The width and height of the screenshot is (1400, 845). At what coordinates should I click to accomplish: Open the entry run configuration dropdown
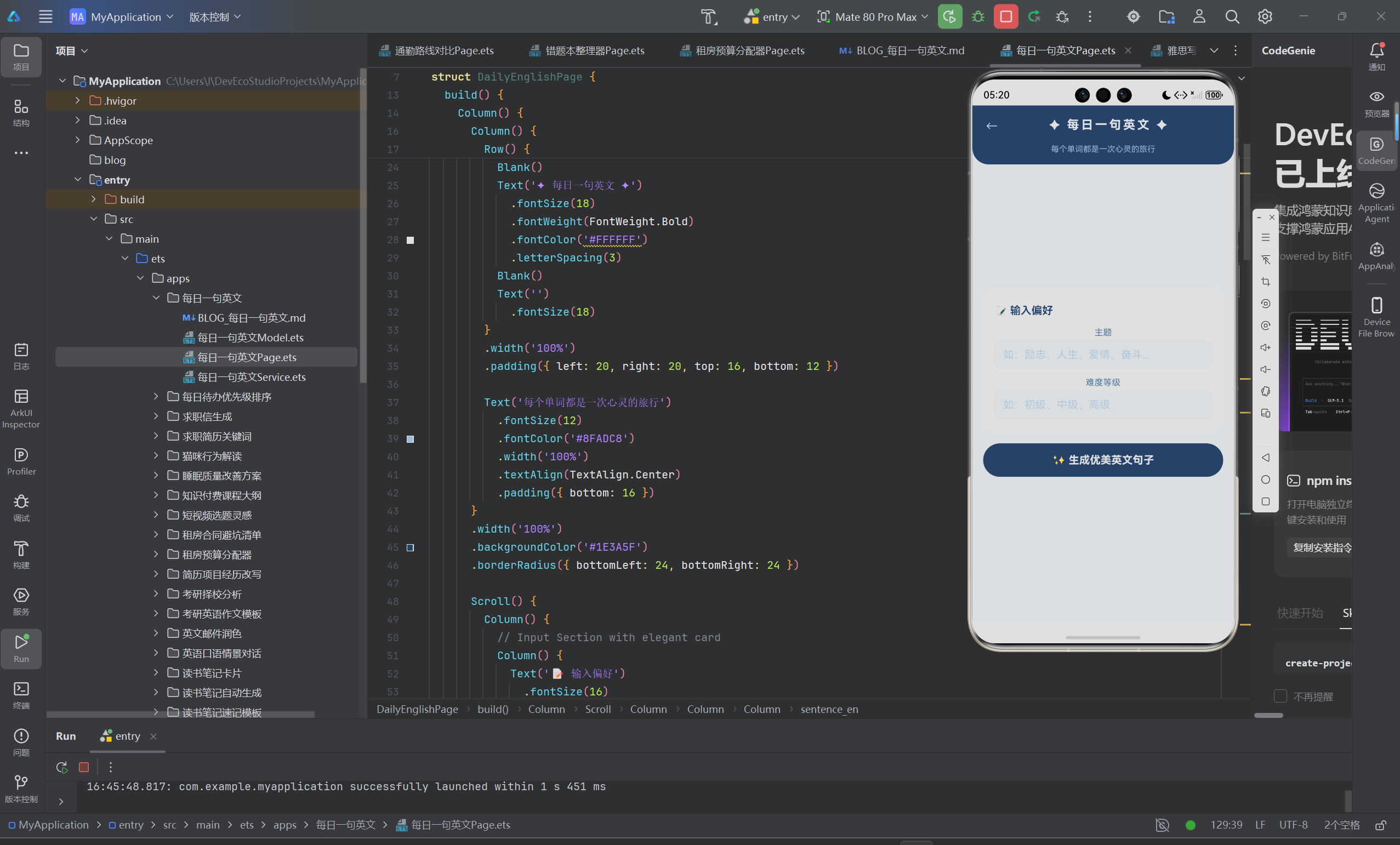(772, 17)
